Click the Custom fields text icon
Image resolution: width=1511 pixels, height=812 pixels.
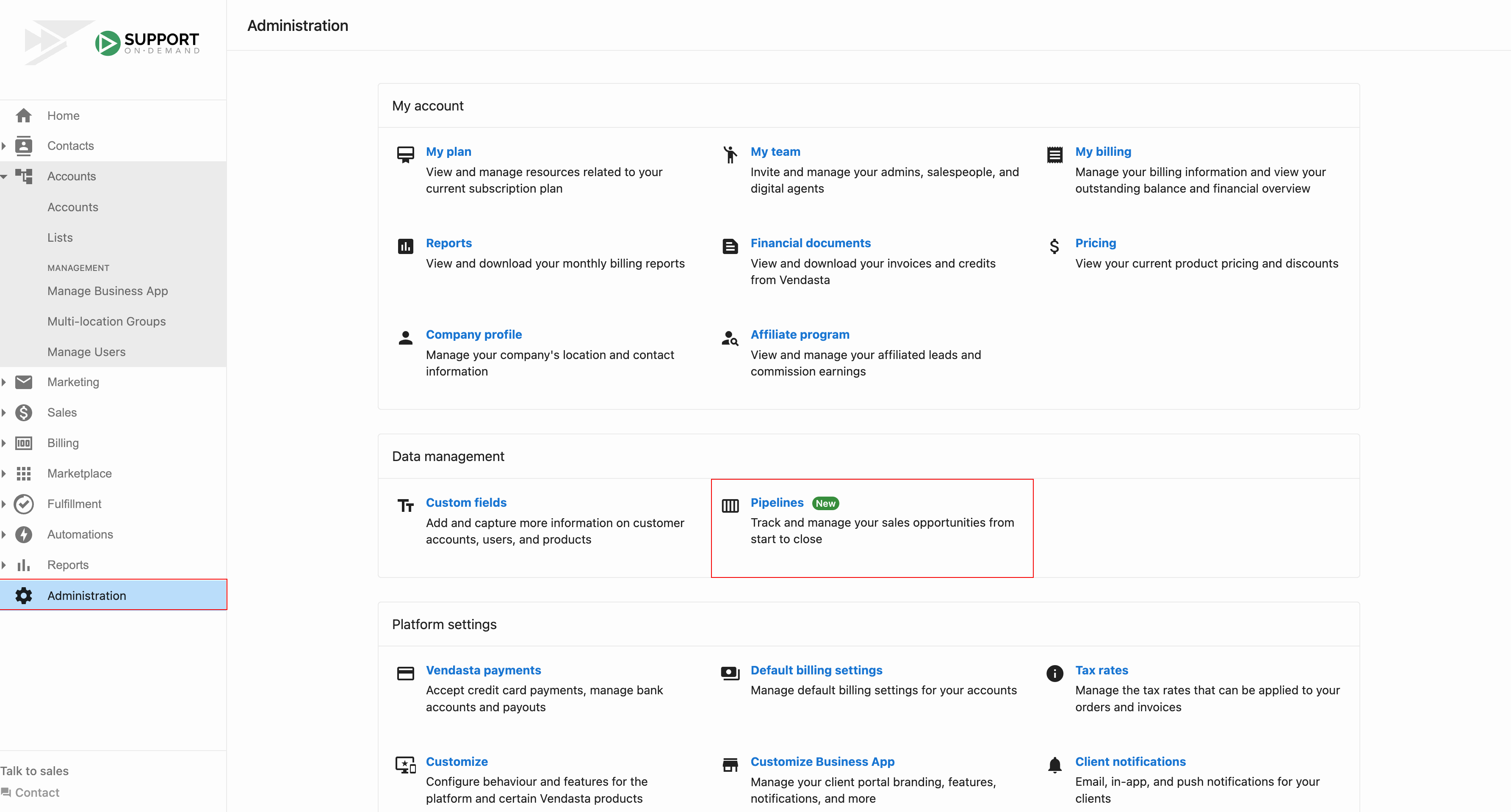point(405,505)
